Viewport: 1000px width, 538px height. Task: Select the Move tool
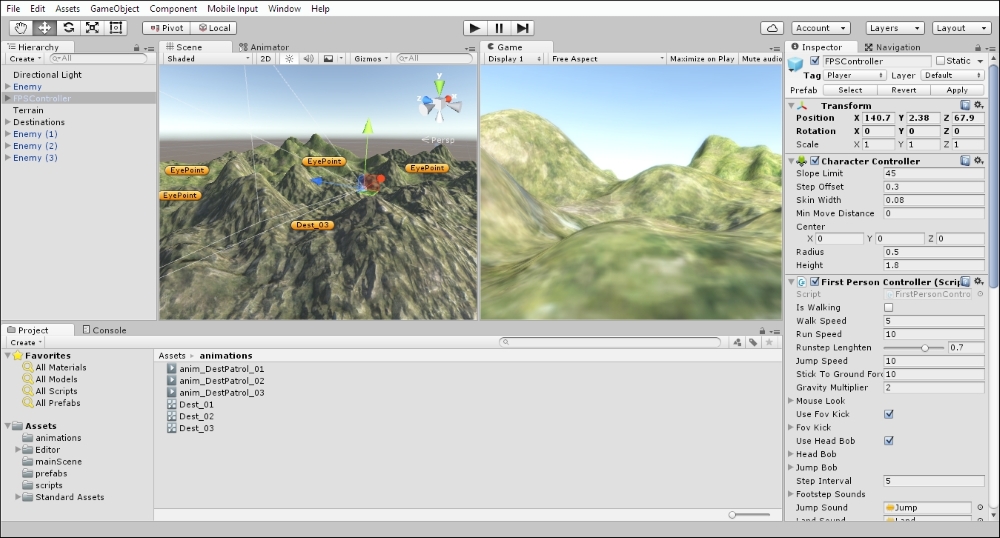45,28
